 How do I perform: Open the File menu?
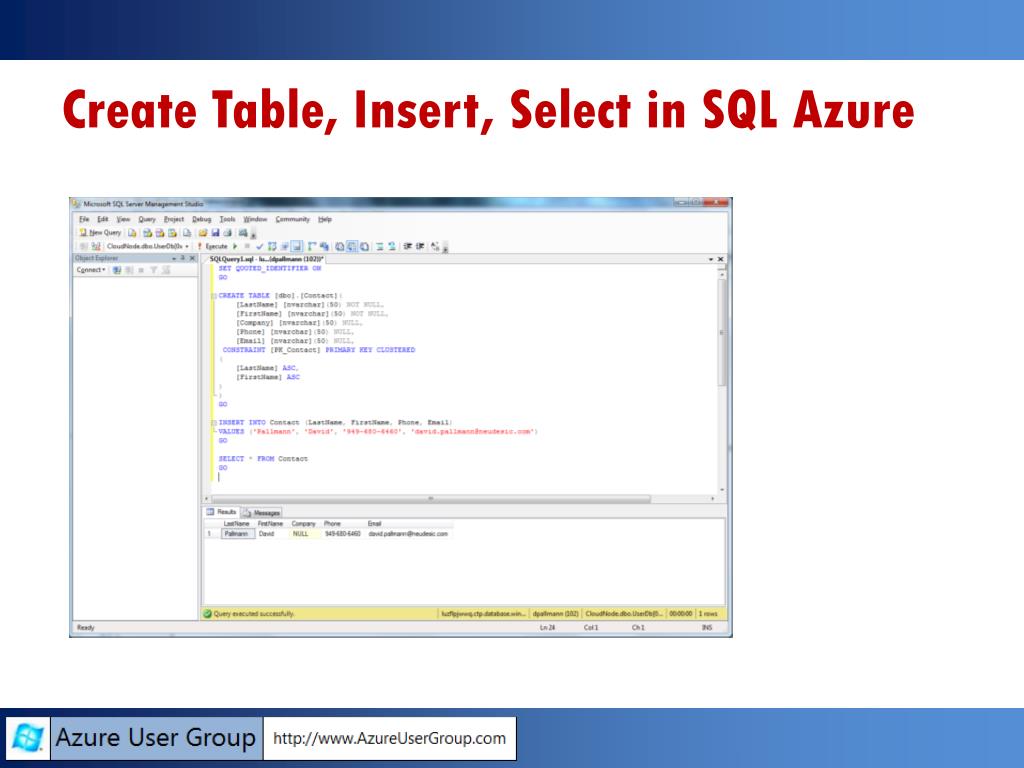(x=84, y=219)
